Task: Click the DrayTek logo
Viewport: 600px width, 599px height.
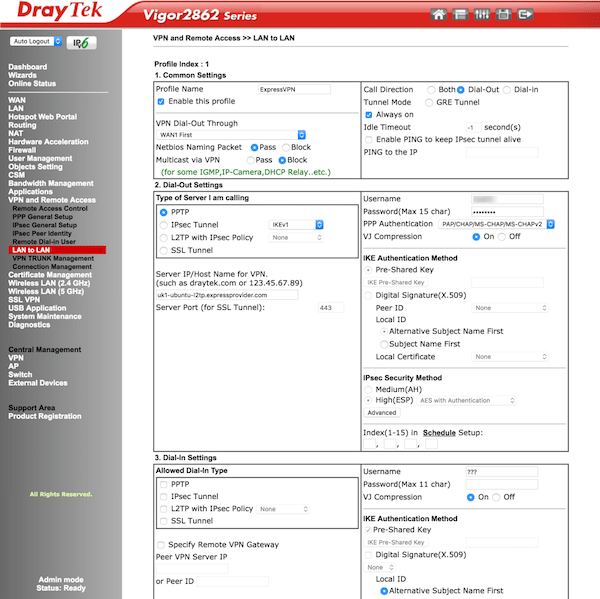Action: pos(59,11)
